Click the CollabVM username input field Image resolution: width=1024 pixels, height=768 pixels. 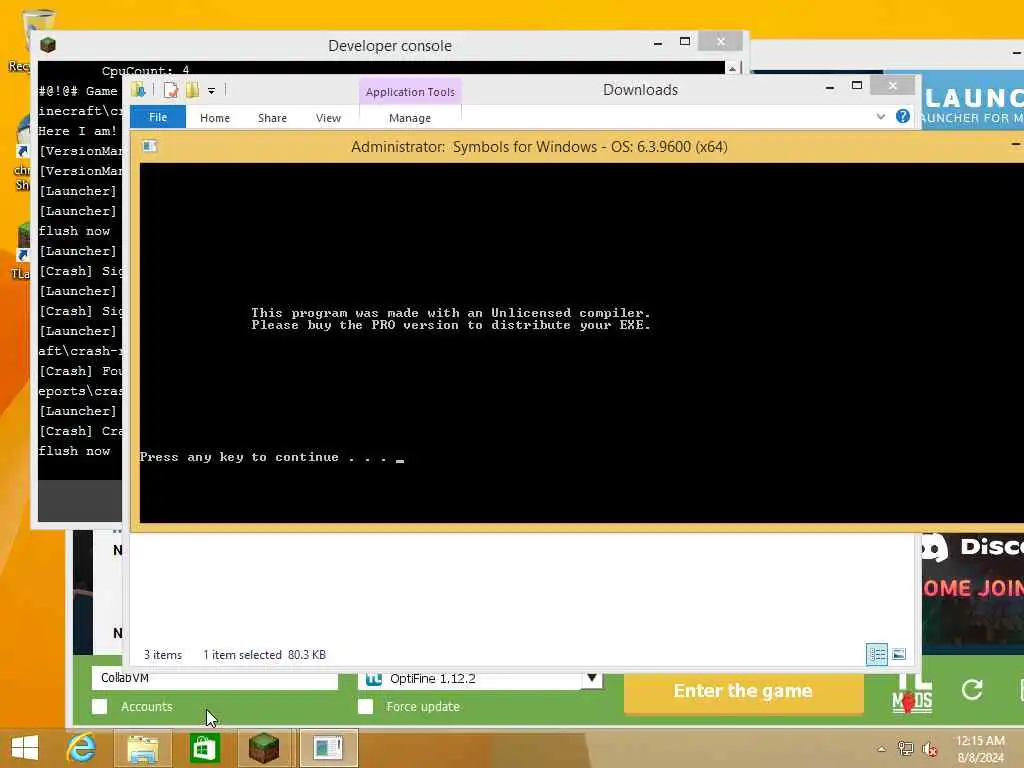tap(215, 679)
